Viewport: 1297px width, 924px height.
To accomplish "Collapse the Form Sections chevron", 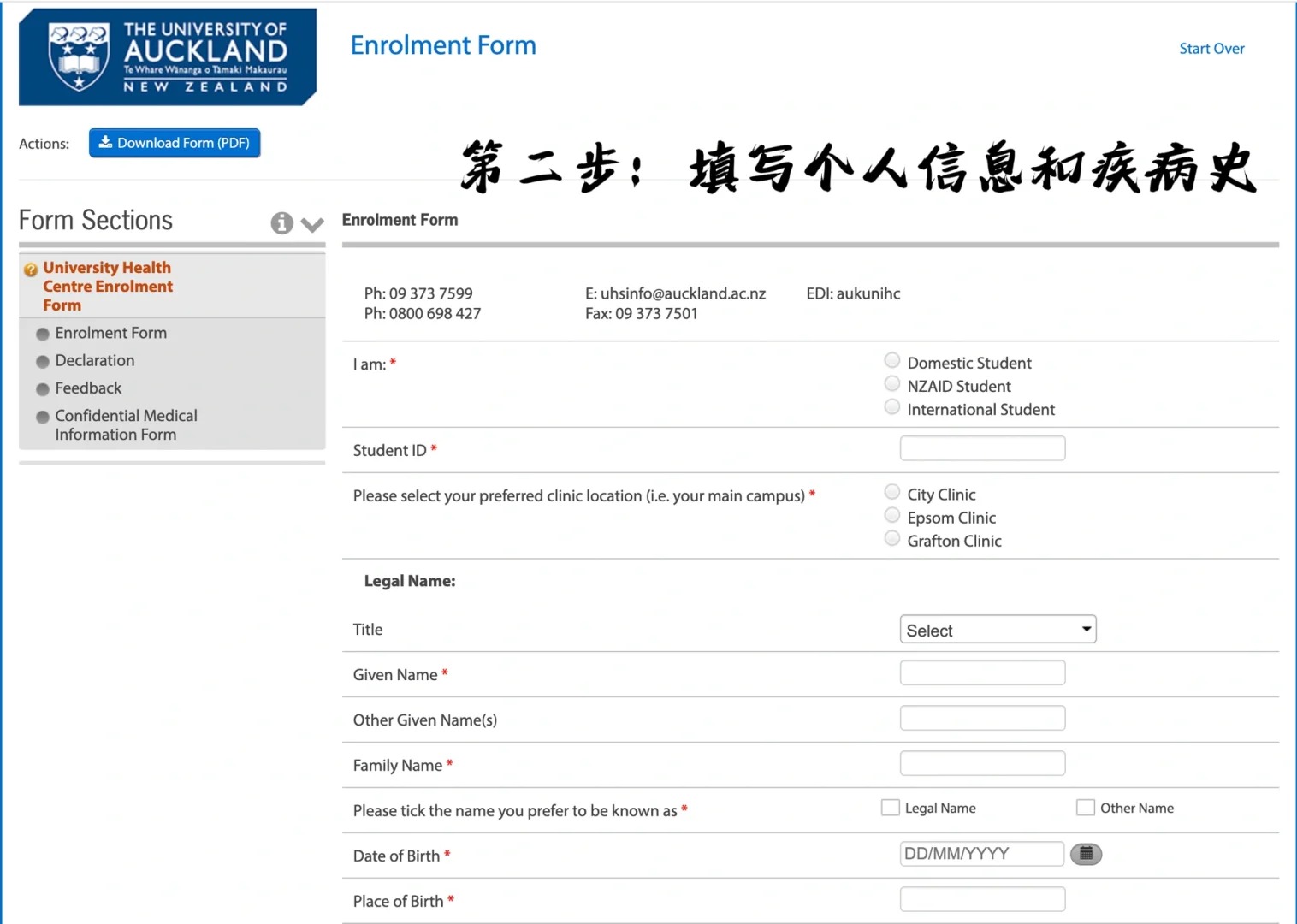I will point(312,224).
